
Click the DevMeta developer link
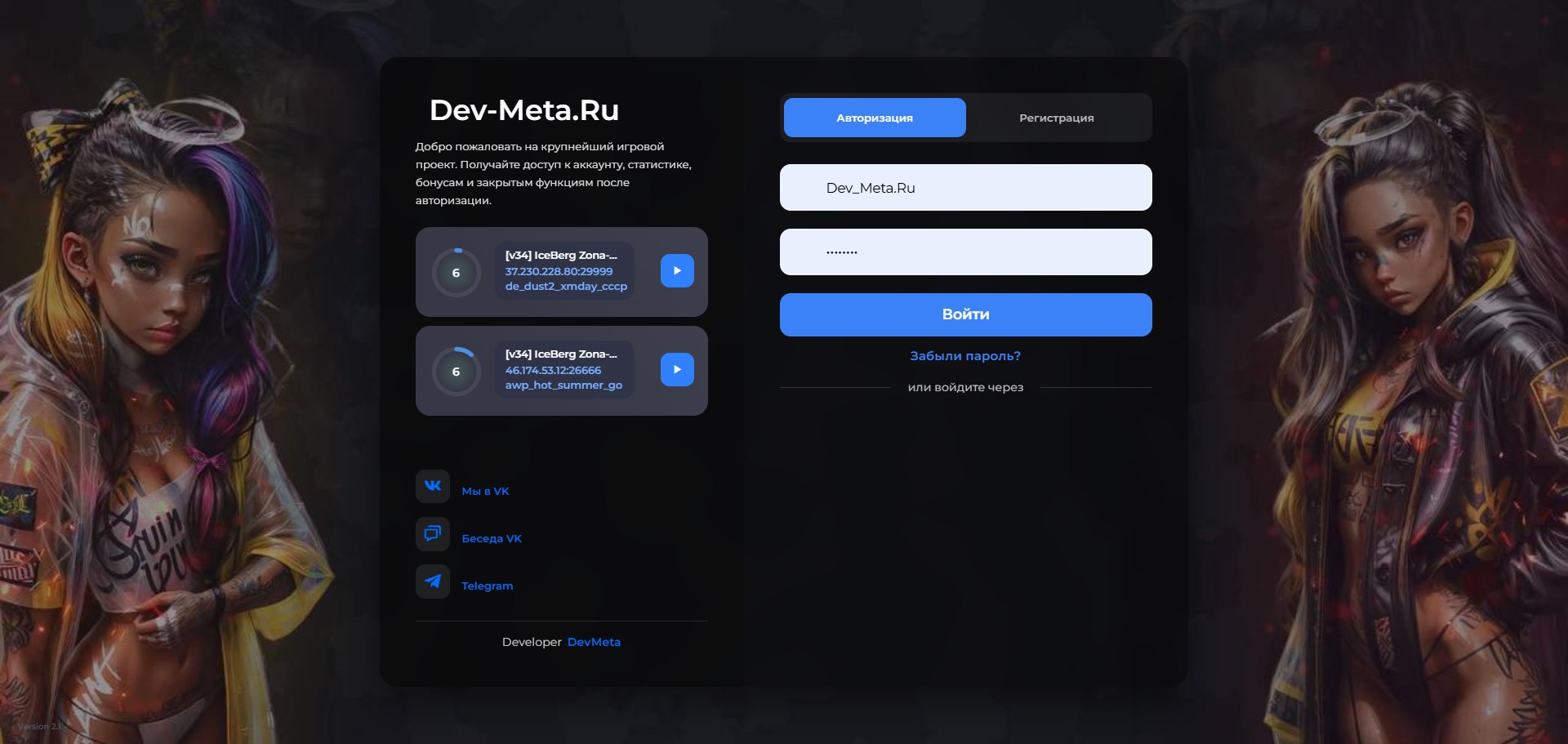594,642
